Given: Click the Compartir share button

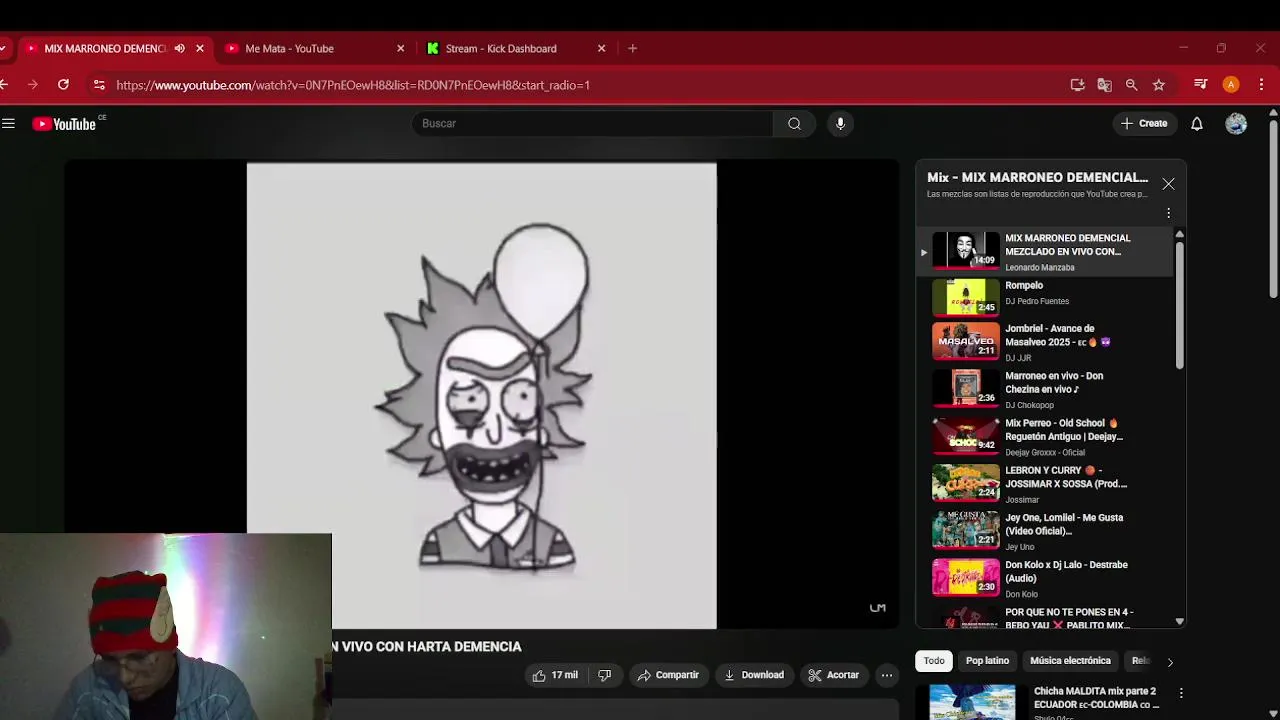Looking at the screenshot, I should point(668,675).
